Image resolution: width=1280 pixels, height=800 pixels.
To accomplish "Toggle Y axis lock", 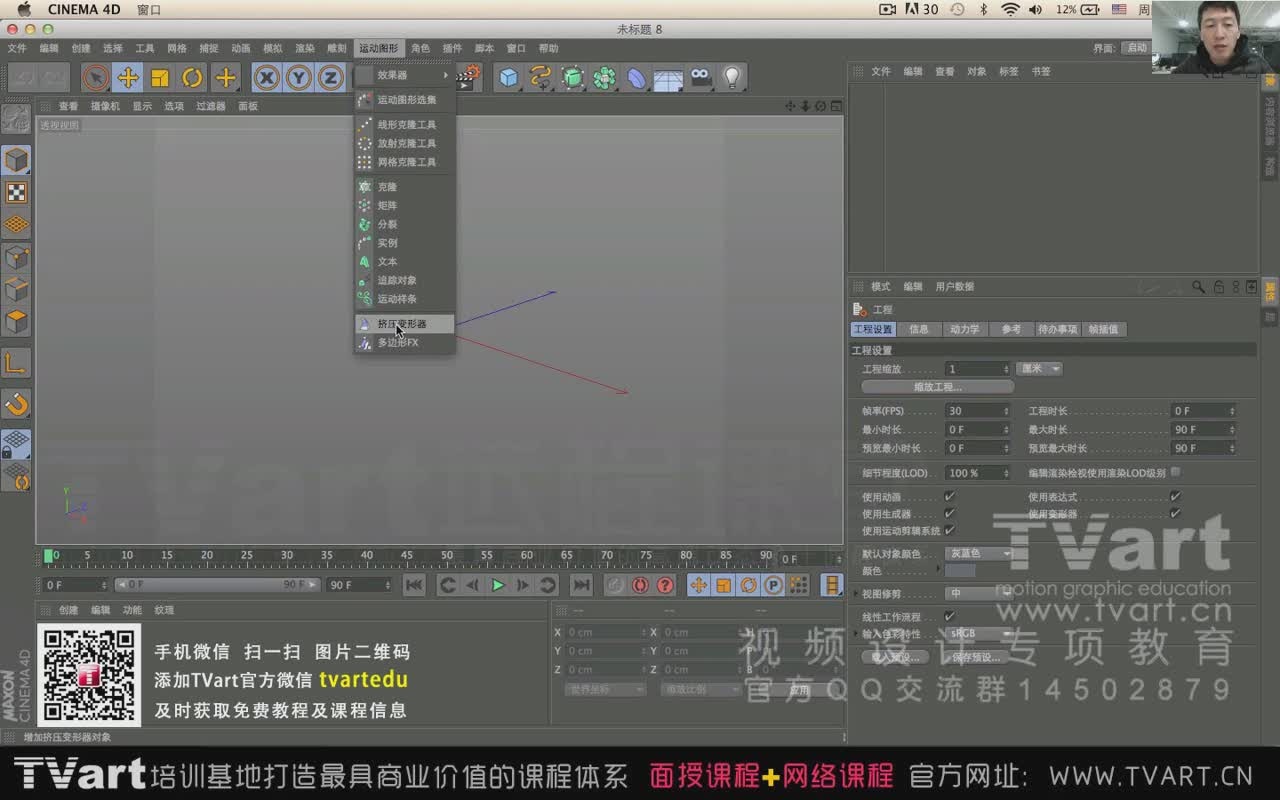I will pos(298,77).
